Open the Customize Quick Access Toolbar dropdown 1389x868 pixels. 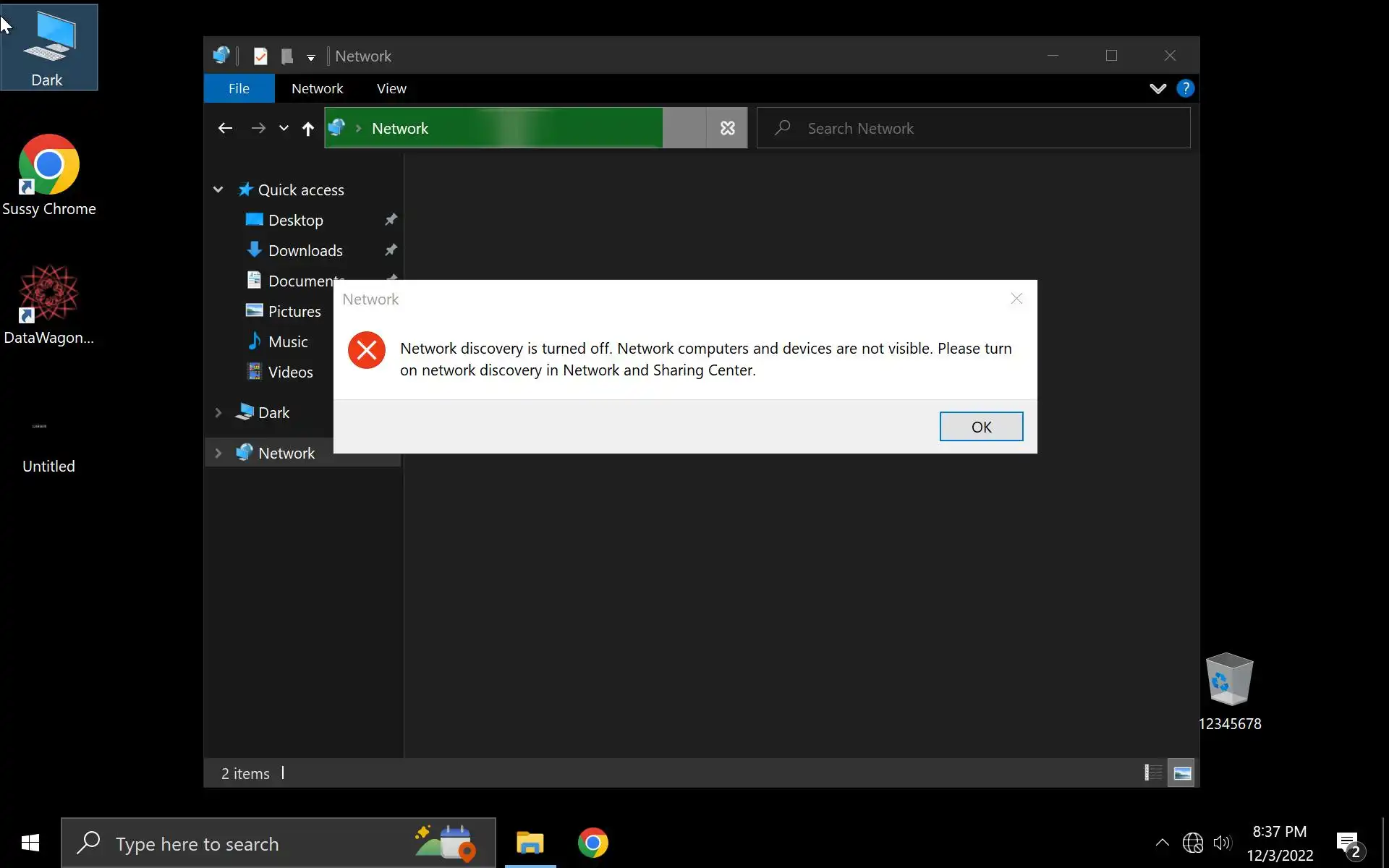click(311, 57)
